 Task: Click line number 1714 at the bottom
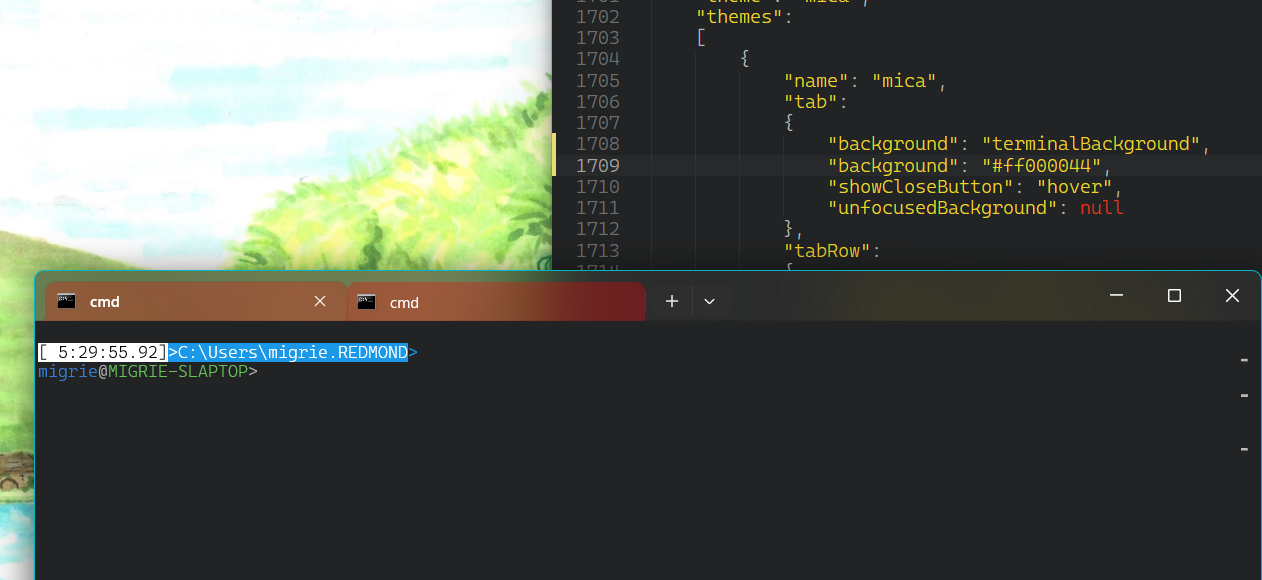click(x=600, y=265)
